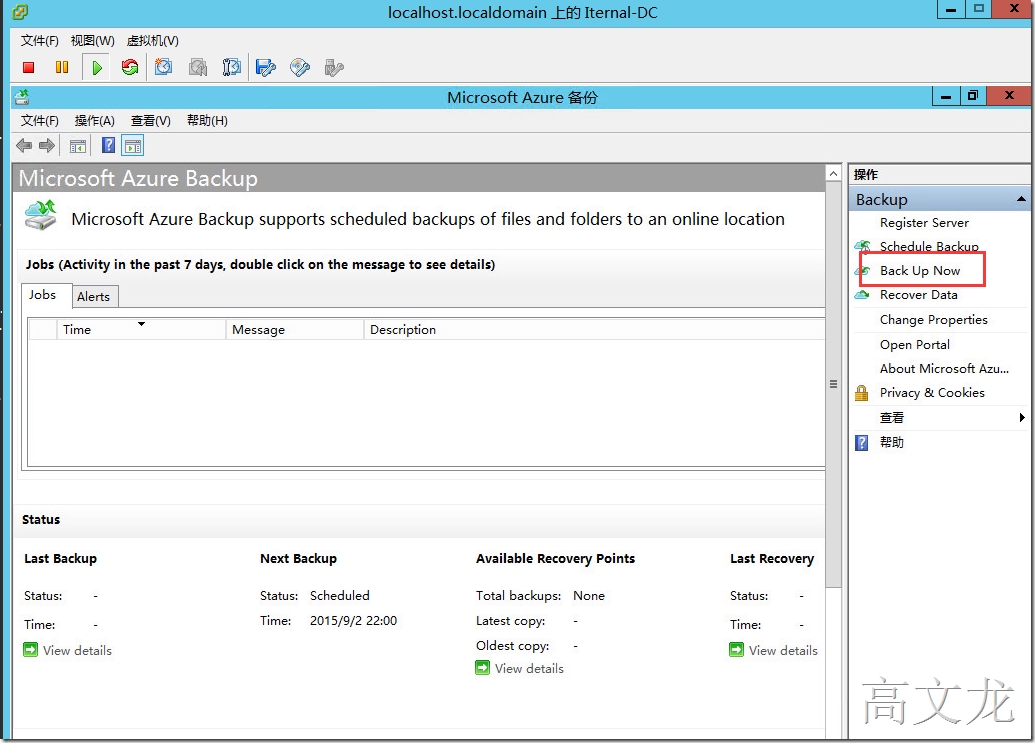This screenshot has height=743, width=1035.
Task: Click Back Up Now action
Action: coord(919,271)
